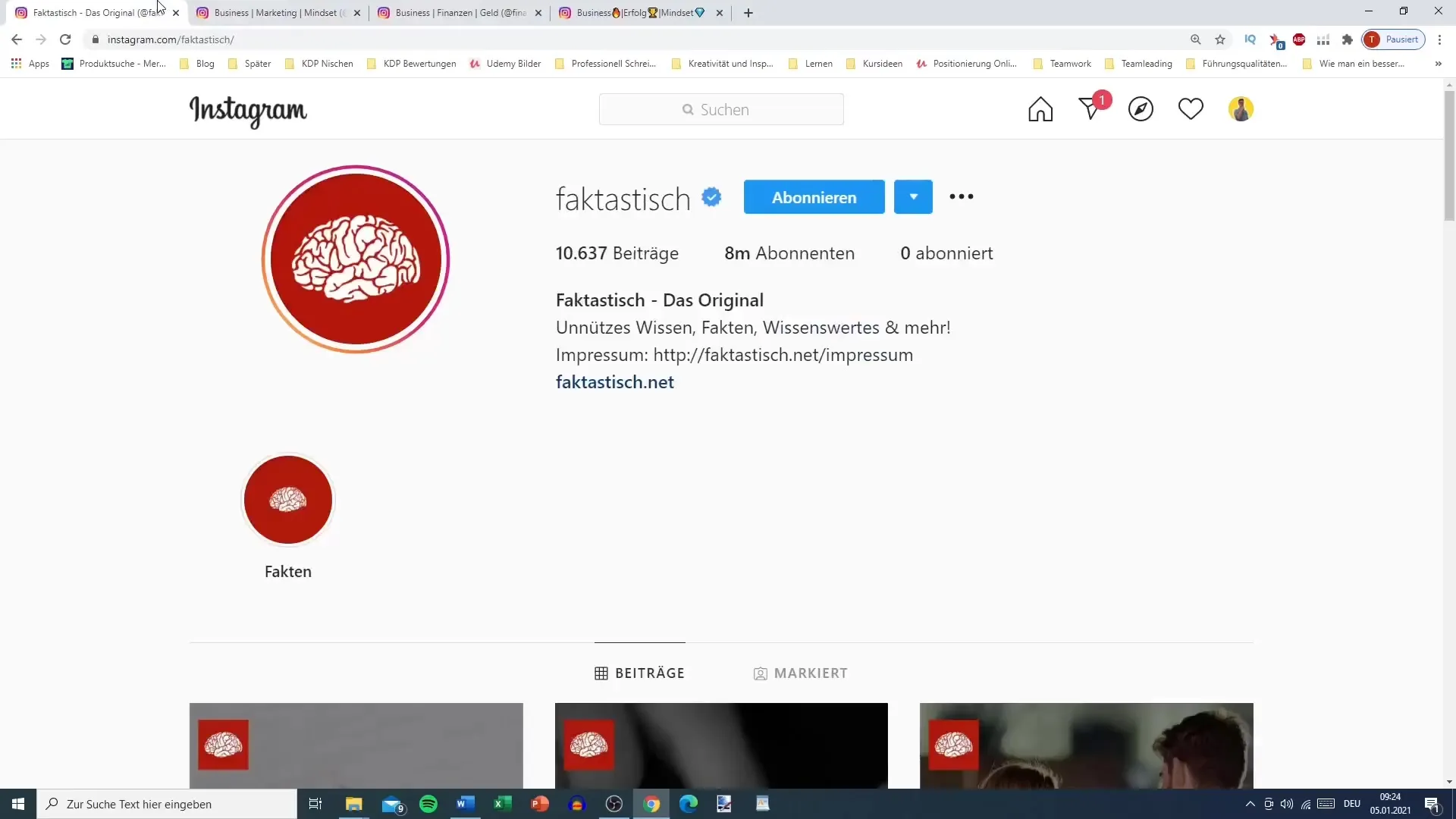This screenshot has width=1456, height=819.
Task: Reload the page with the refresh icon
Action: [65, 39]
